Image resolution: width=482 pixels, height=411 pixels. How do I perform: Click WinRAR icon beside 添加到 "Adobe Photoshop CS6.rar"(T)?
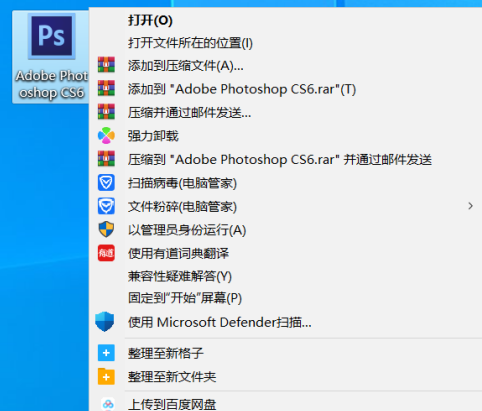click(x=106, y=88)
